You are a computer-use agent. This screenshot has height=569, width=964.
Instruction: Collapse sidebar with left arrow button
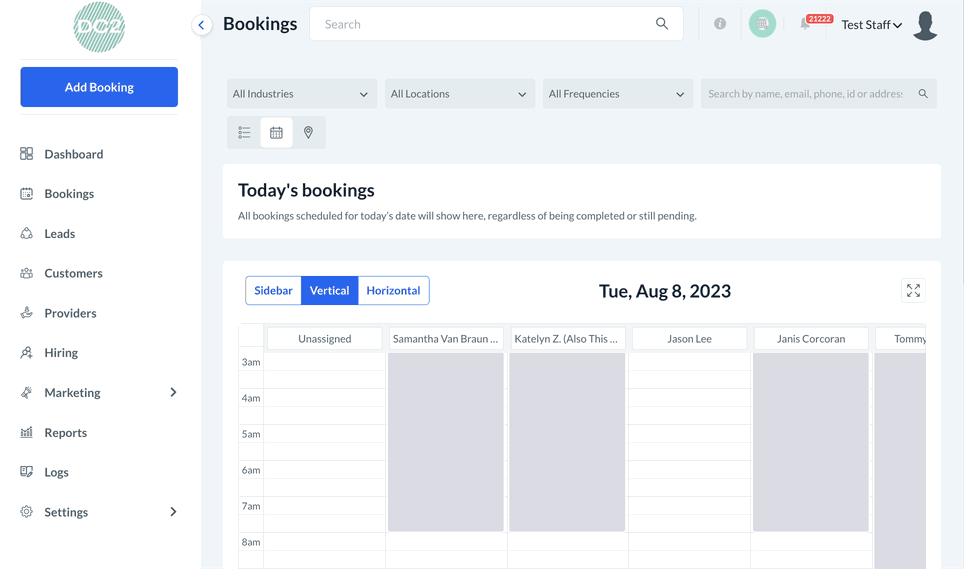[x=201, y=25]
